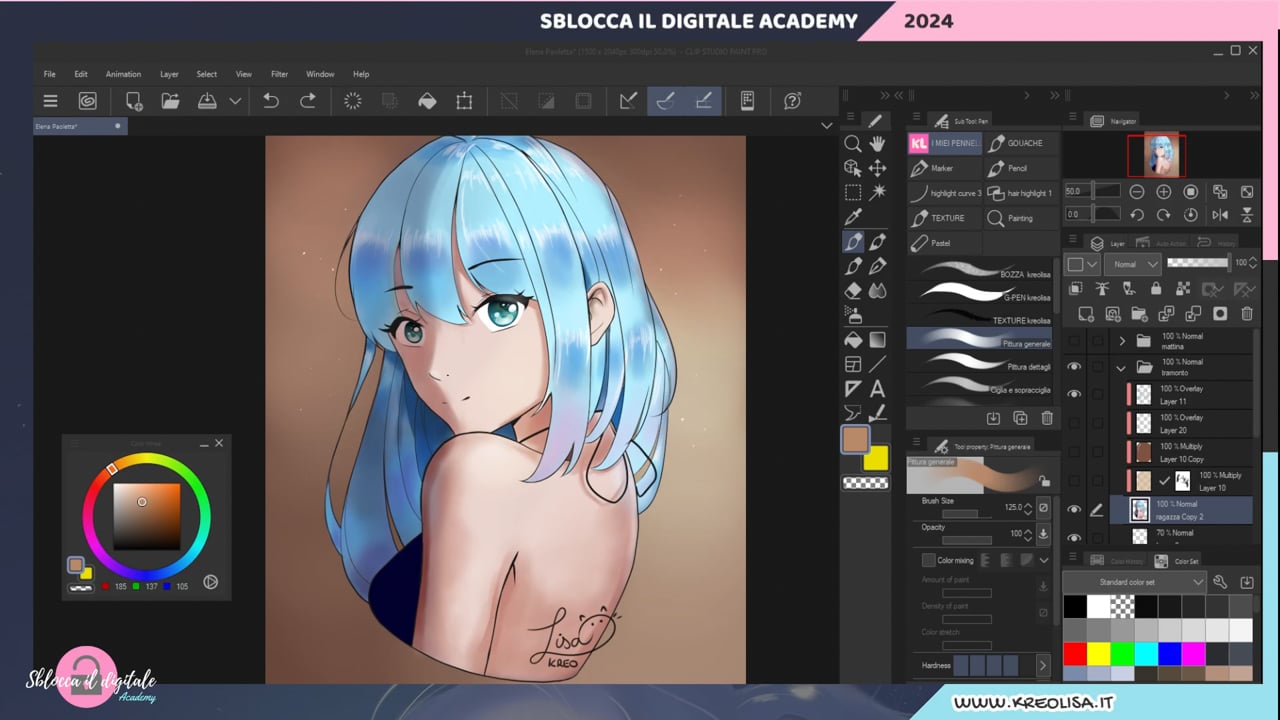
Task: Click Open file folder icon
Action: (x=170, y=100)
